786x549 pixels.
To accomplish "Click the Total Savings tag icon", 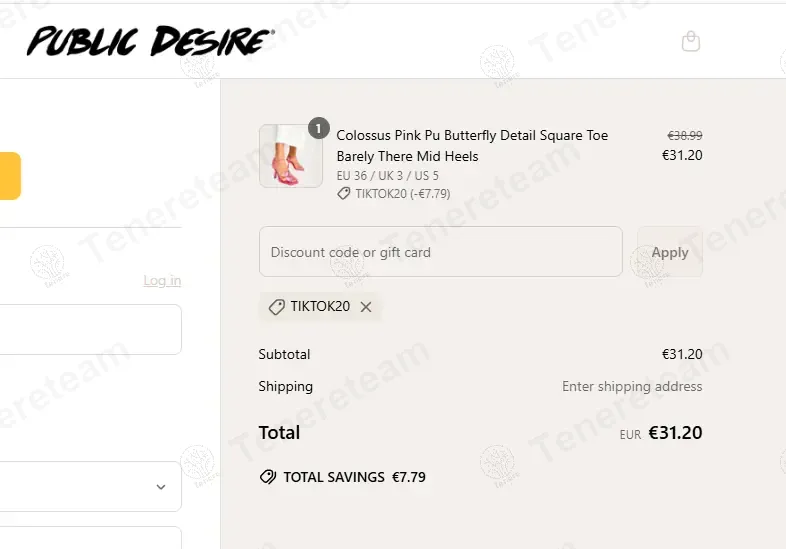I will (267, 477).
